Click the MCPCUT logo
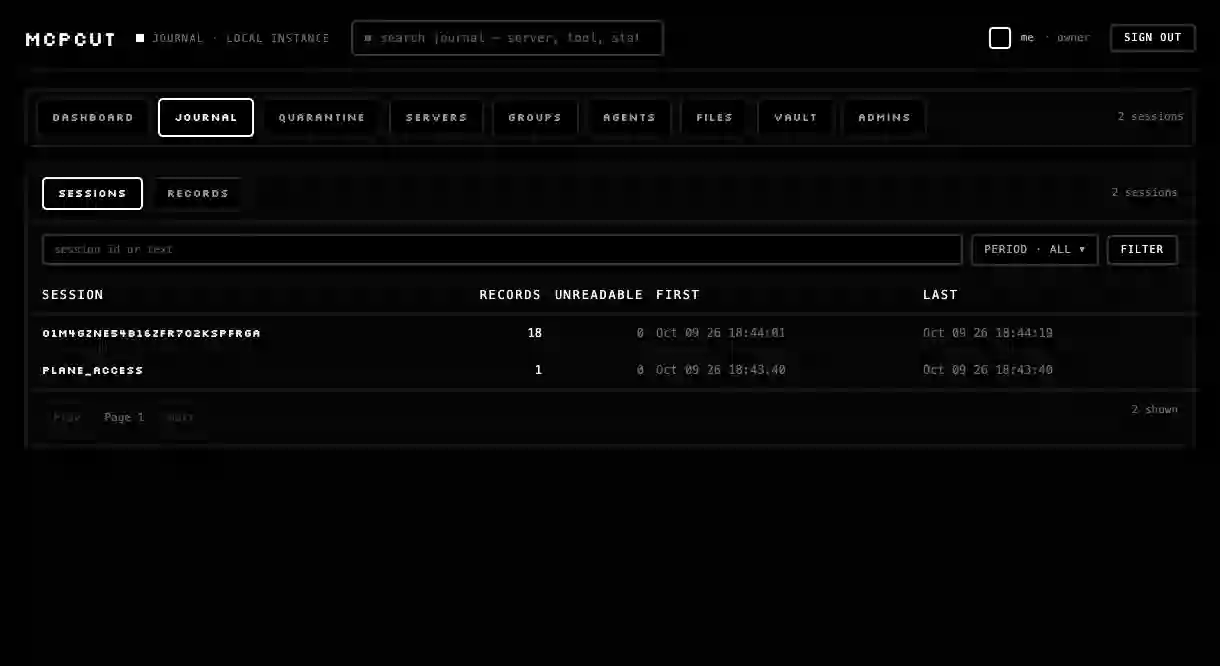The image size is (1220, 666). coord(71,39)
